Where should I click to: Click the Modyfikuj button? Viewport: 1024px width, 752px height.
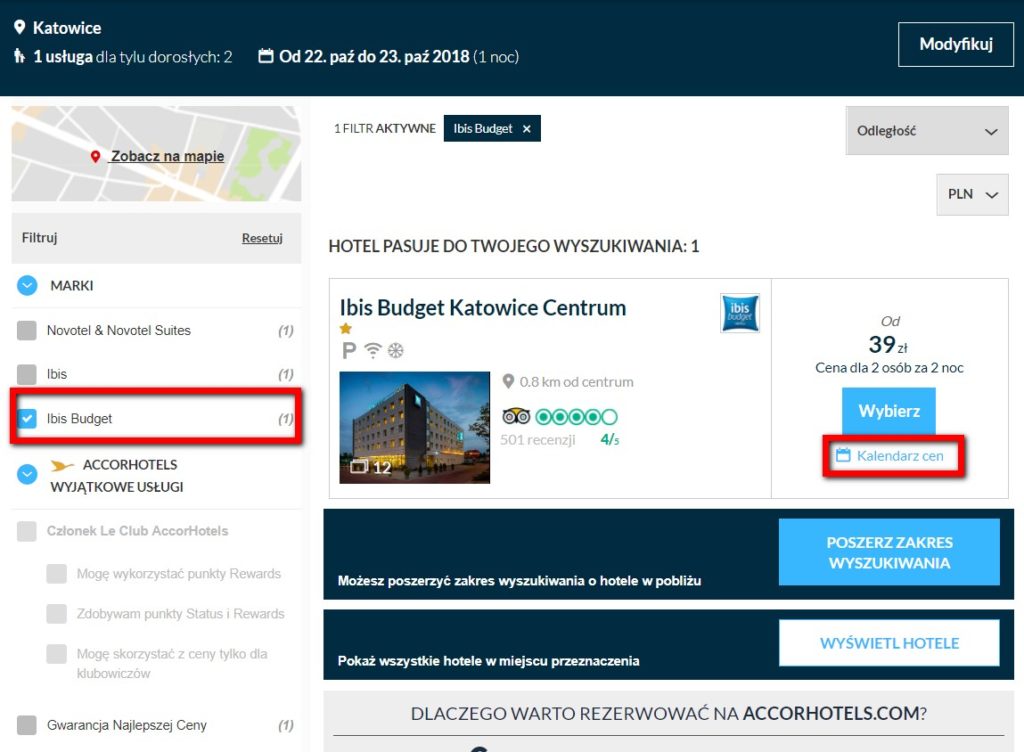pos(956,44)
